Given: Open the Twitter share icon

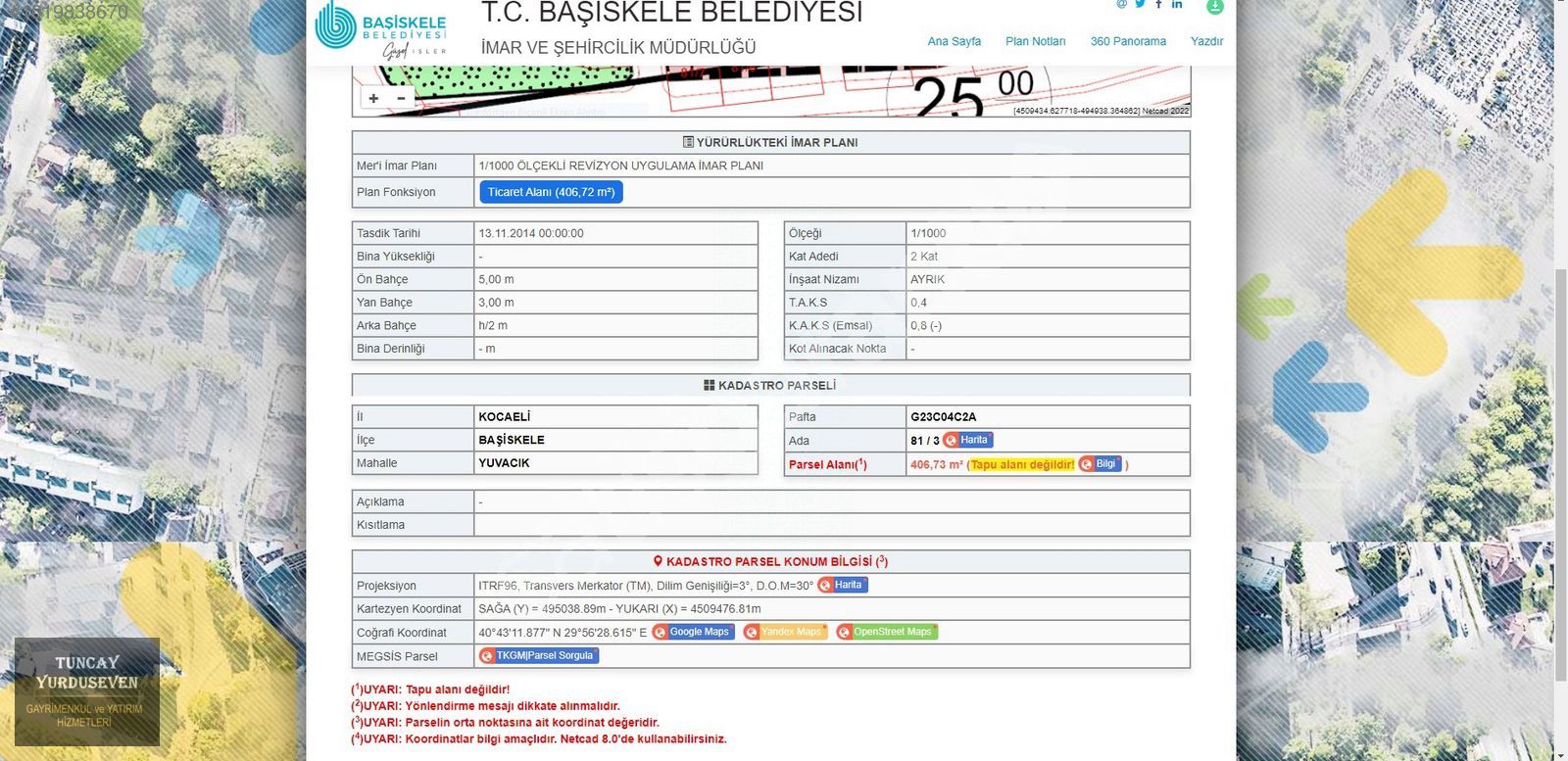Looking at the screenshot, I should click(1140, 5).
